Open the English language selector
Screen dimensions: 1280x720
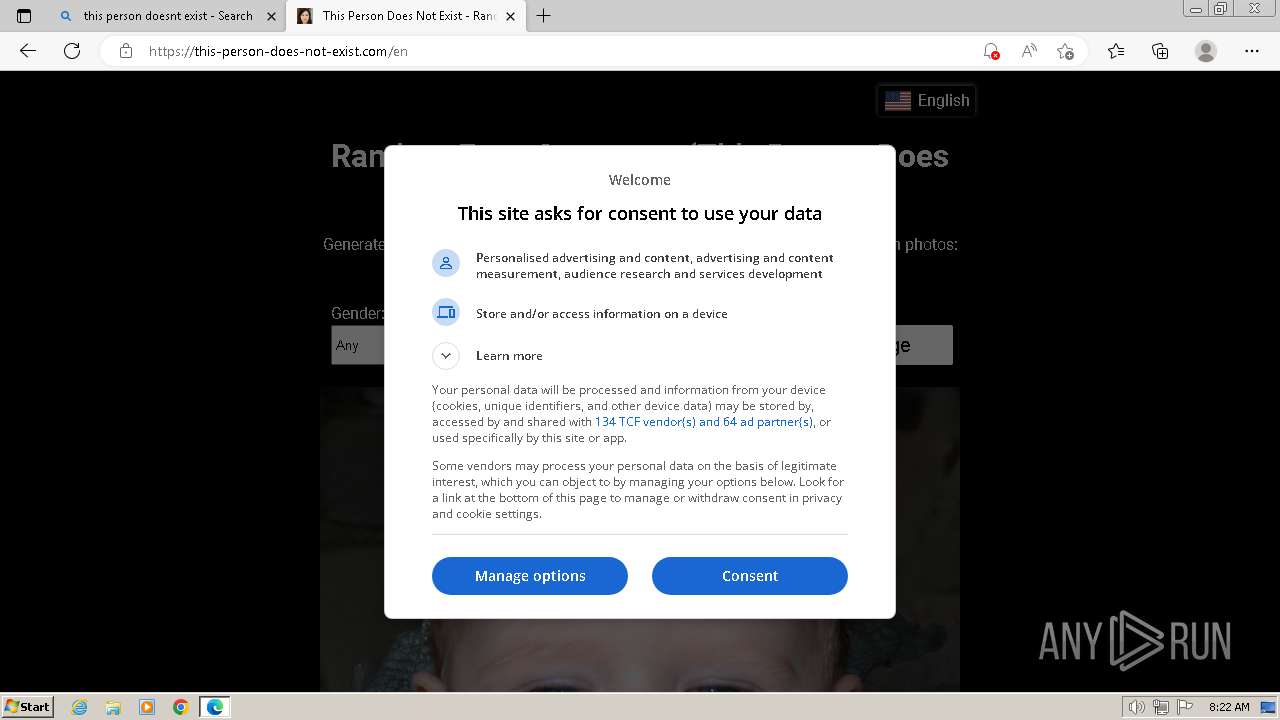[927, 100]
